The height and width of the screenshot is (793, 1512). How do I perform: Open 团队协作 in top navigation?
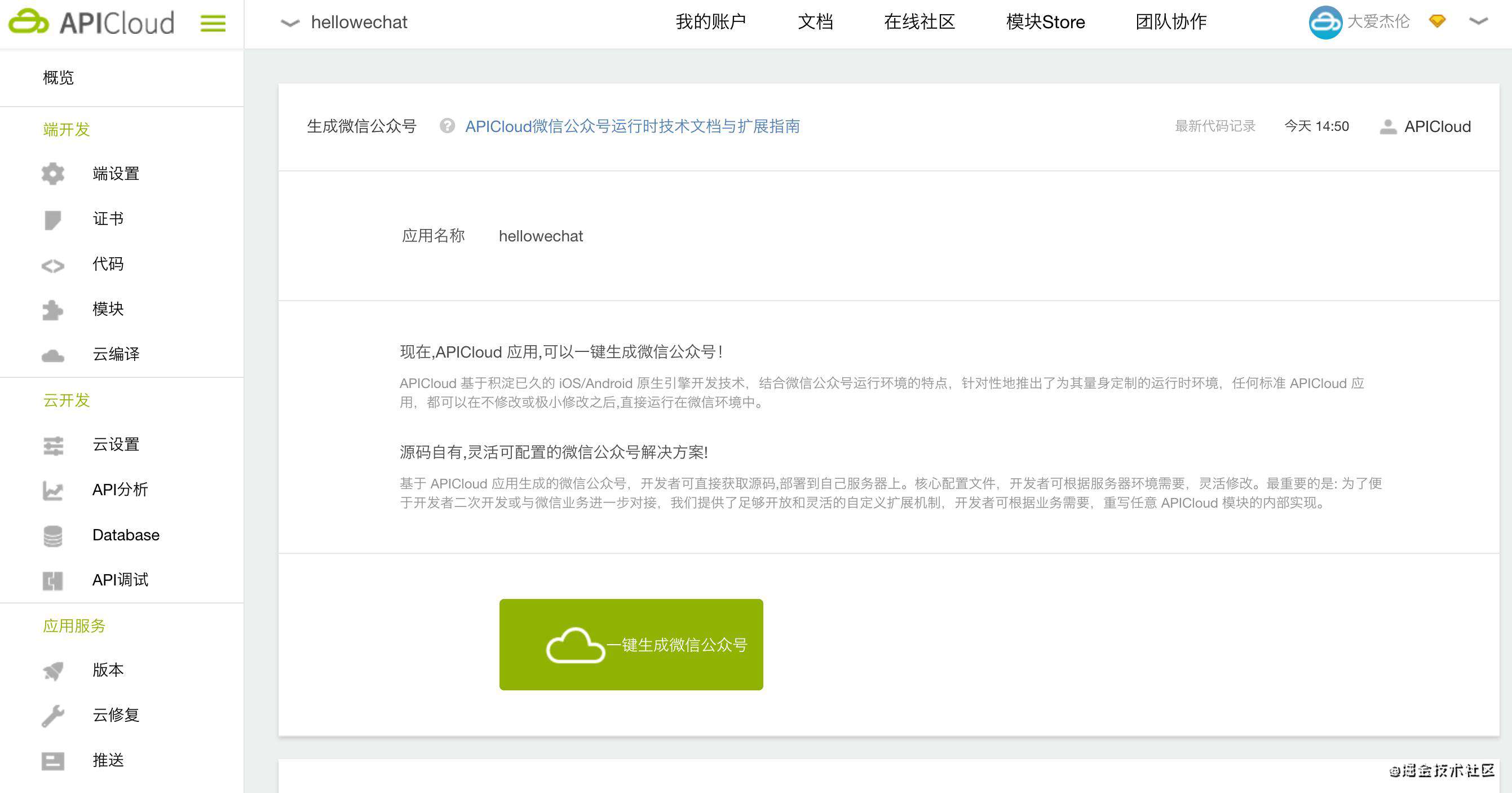pyautogui.click(x=1171, y=22)
